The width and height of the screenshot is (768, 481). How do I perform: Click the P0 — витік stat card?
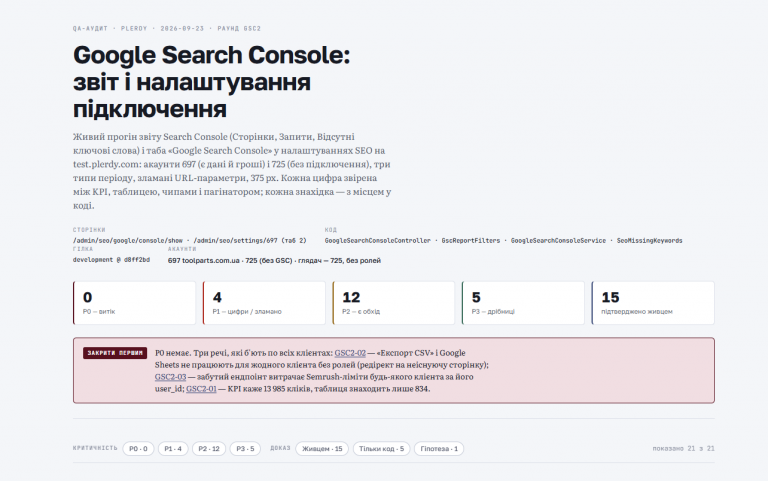click(x=134, y=303)
